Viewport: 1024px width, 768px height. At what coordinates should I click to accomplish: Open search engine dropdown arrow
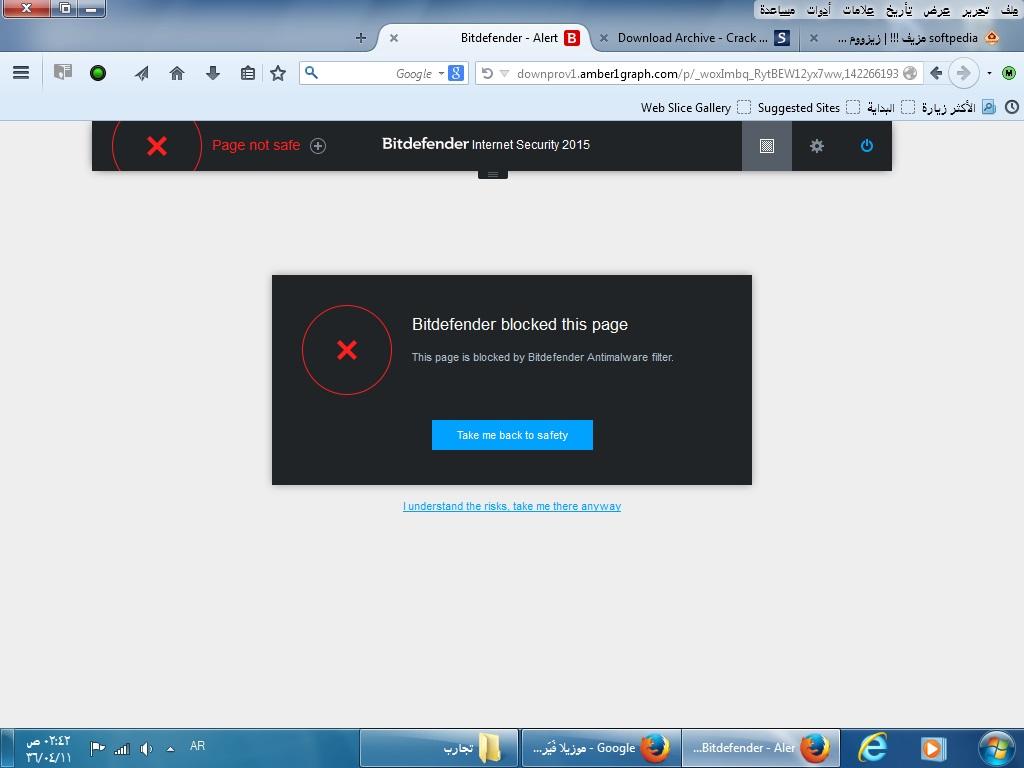(441, 73)
